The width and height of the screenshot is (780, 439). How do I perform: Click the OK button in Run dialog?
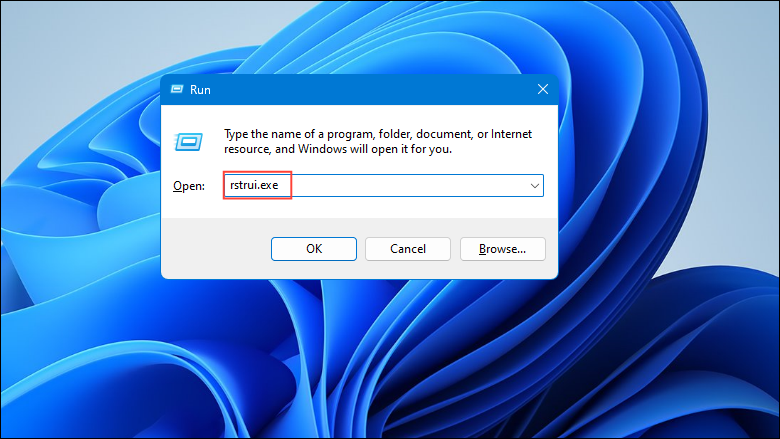click(x=314, y=249)
